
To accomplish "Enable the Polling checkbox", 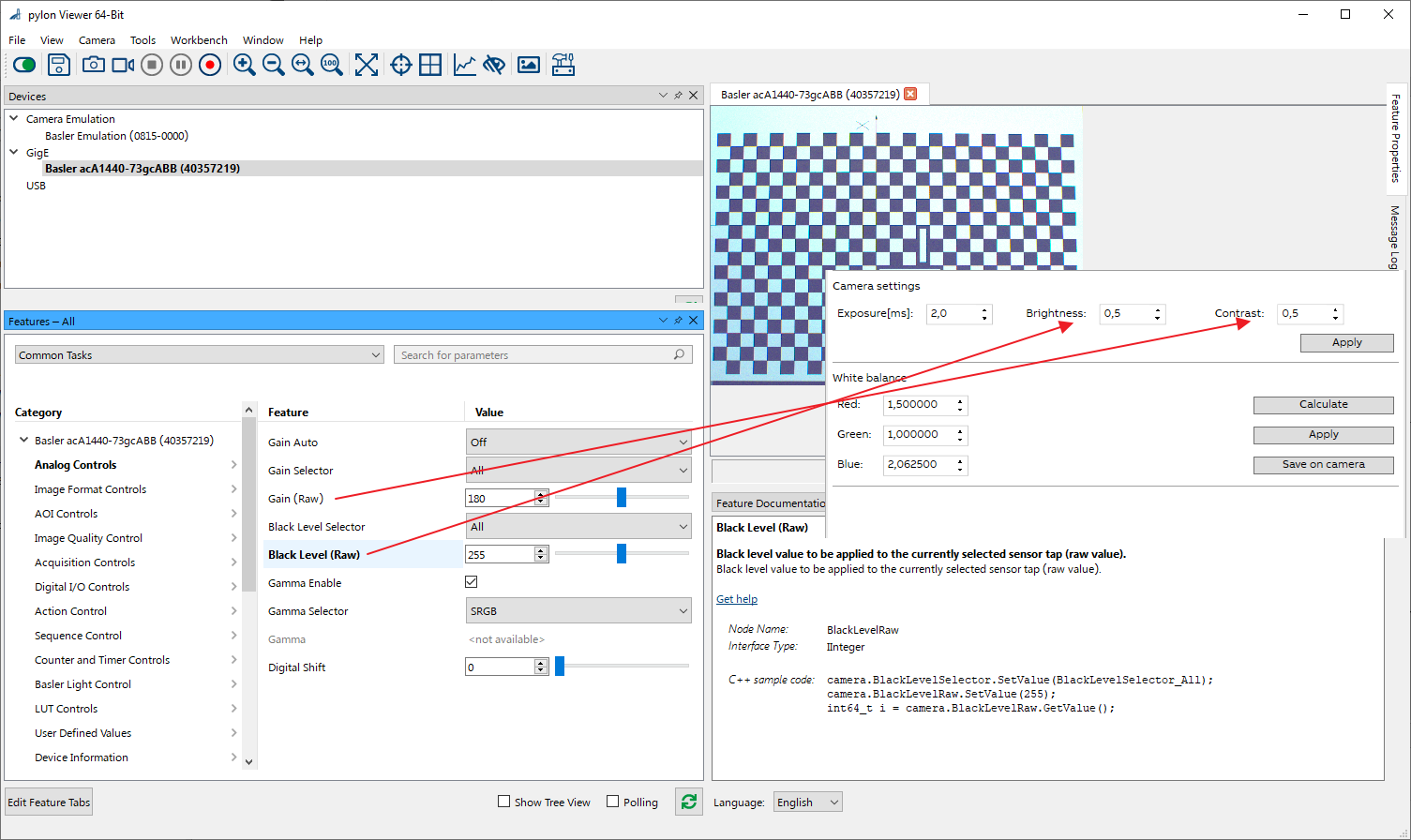I will tap(613, 802).
